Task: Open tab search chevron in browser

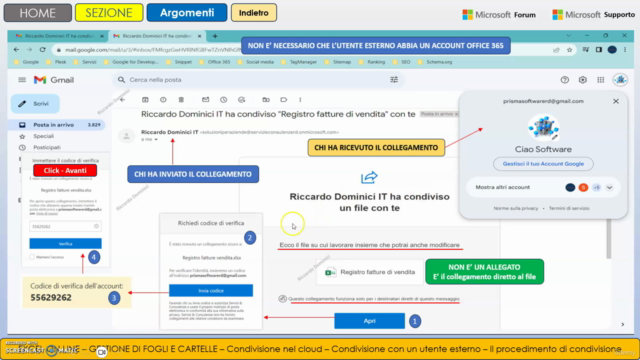Action: tap(568, 36)
